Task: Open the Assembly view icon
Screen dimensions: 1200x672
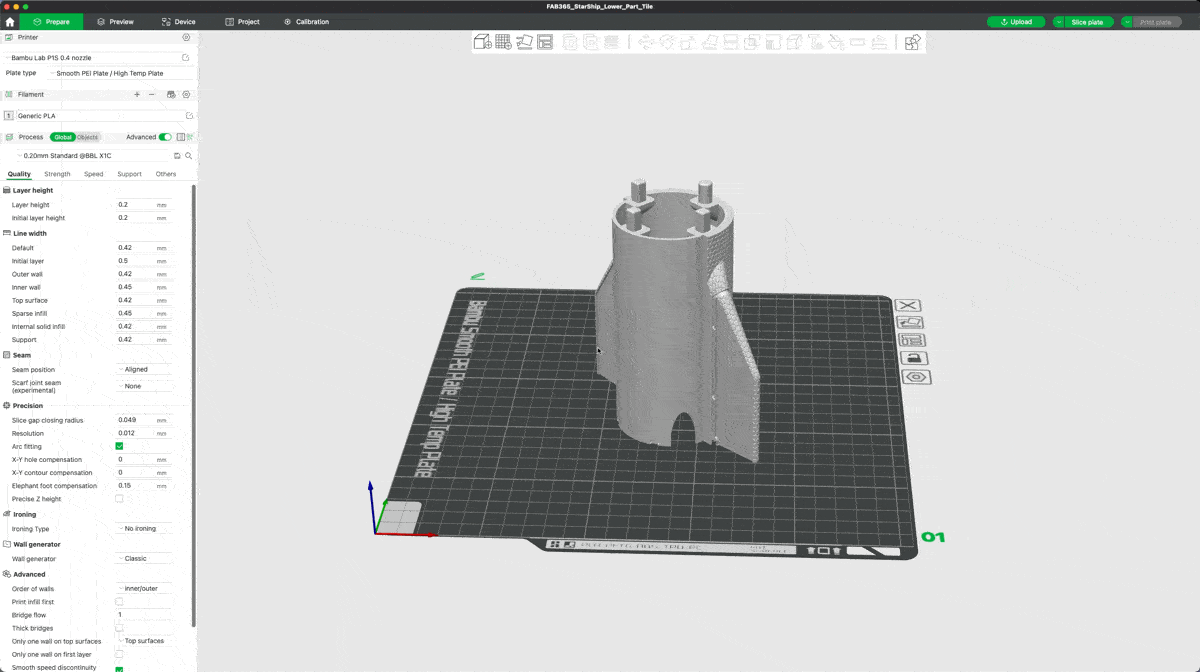Action: [912, 42]
